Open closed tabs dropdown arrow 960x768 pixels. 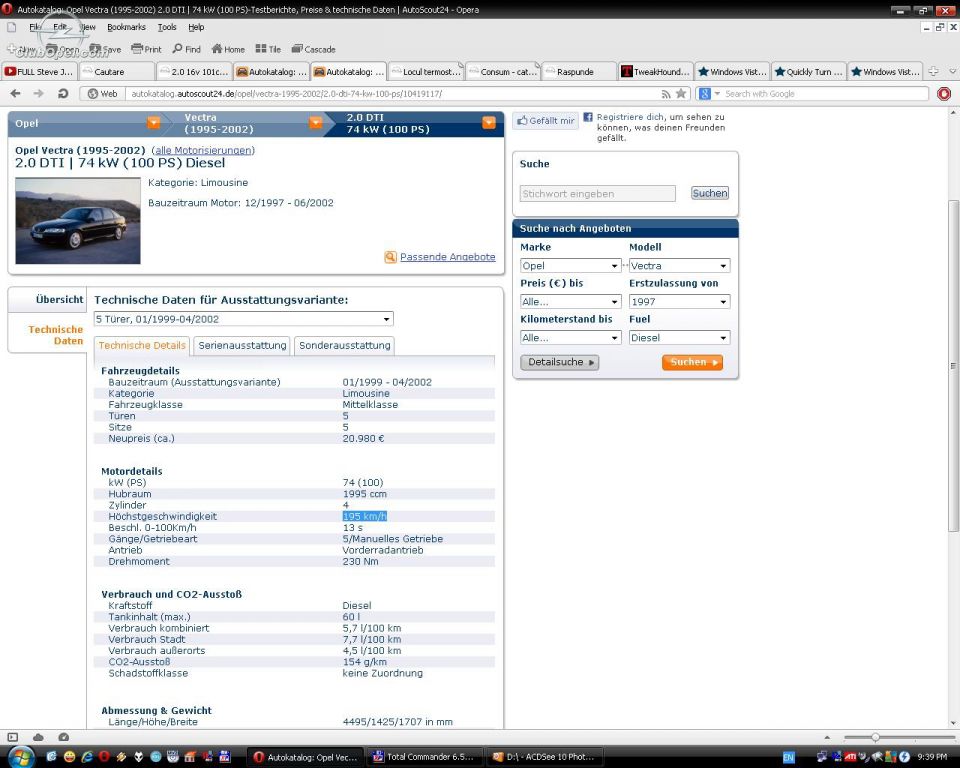(x=953, y=71)
